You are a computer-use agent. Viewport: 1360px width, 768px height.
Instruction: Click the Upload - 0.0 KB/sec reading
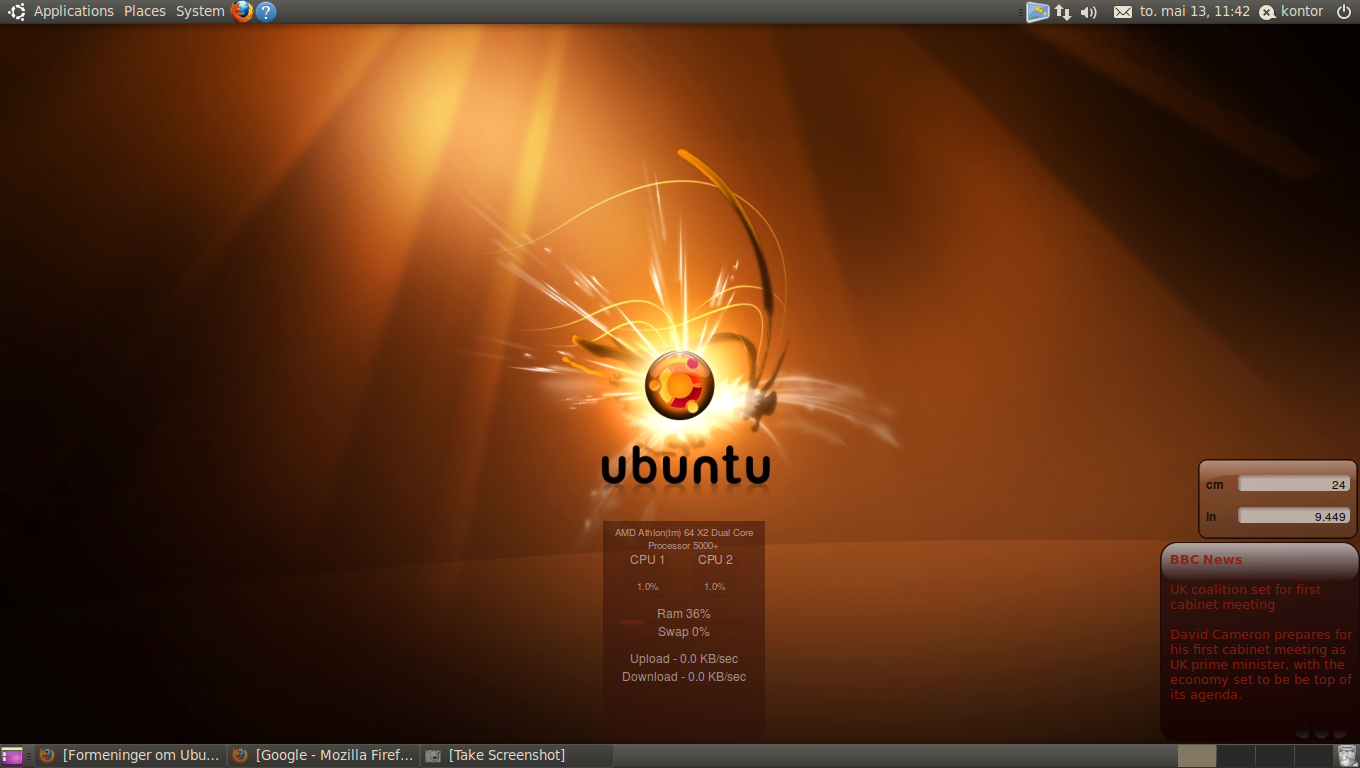click(684, 659)
